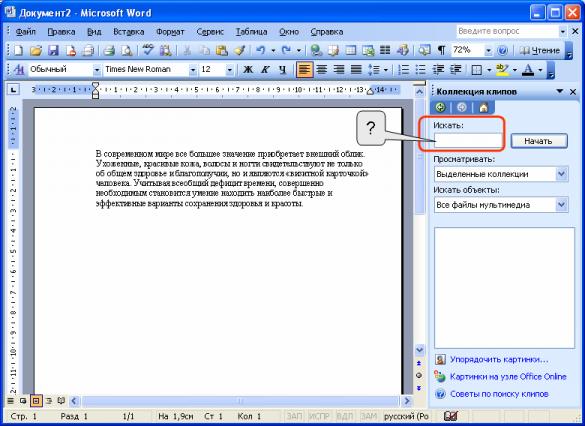Align text to the right

339,70
